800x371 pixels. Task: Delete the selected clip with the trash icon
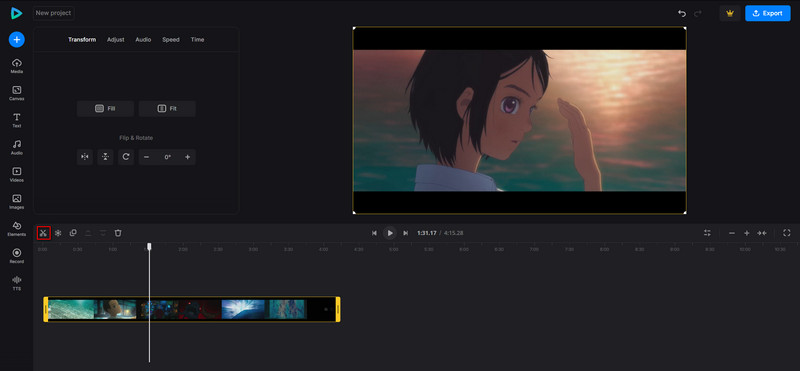[x=118, y=233]
